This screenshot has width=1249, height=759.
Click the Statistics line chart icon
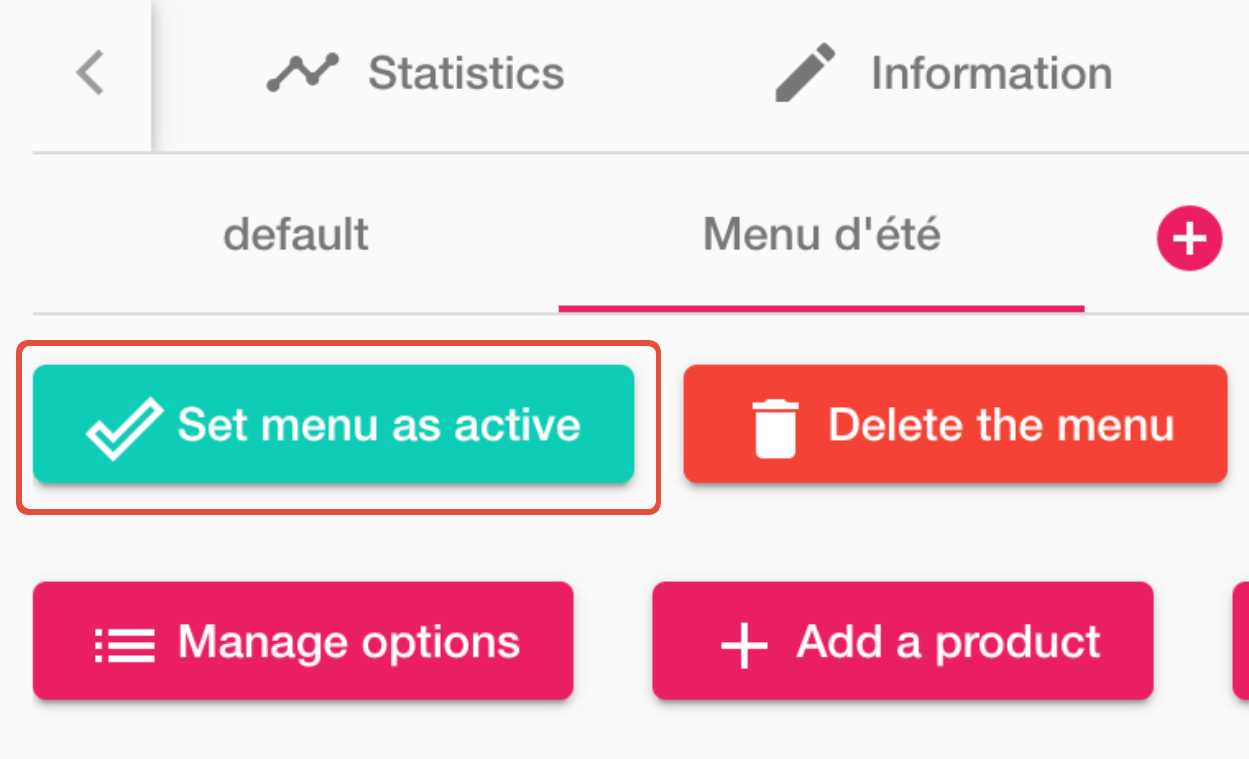click(x=304, y=74)
